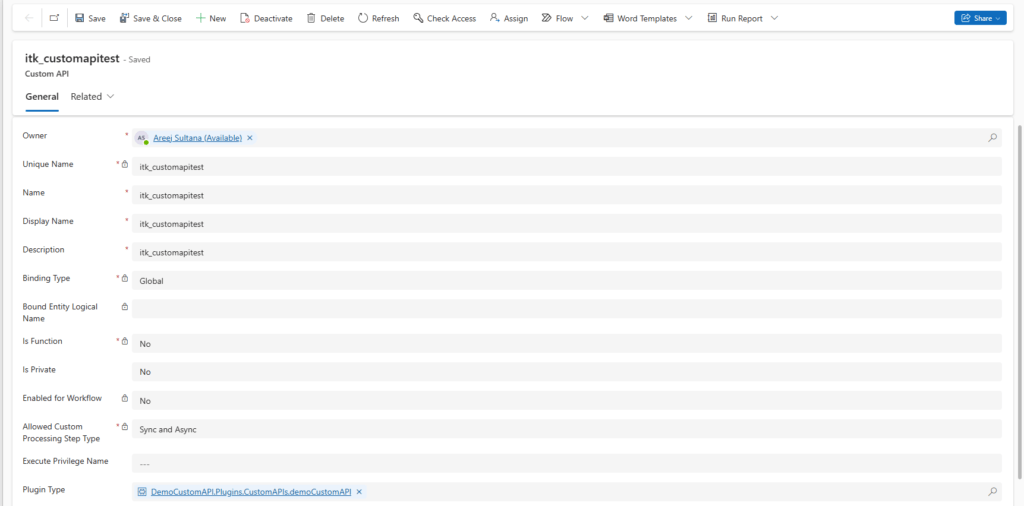Click the Delete trash icon
The image size is (1024, 506).
[x=325, y=18]
